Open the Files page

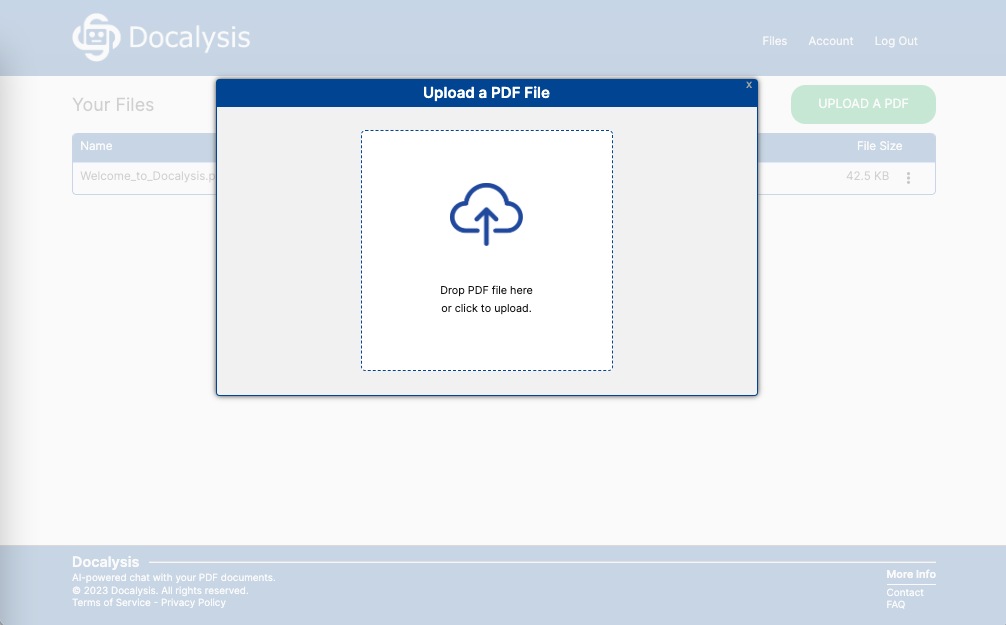(x=774, y=41)
